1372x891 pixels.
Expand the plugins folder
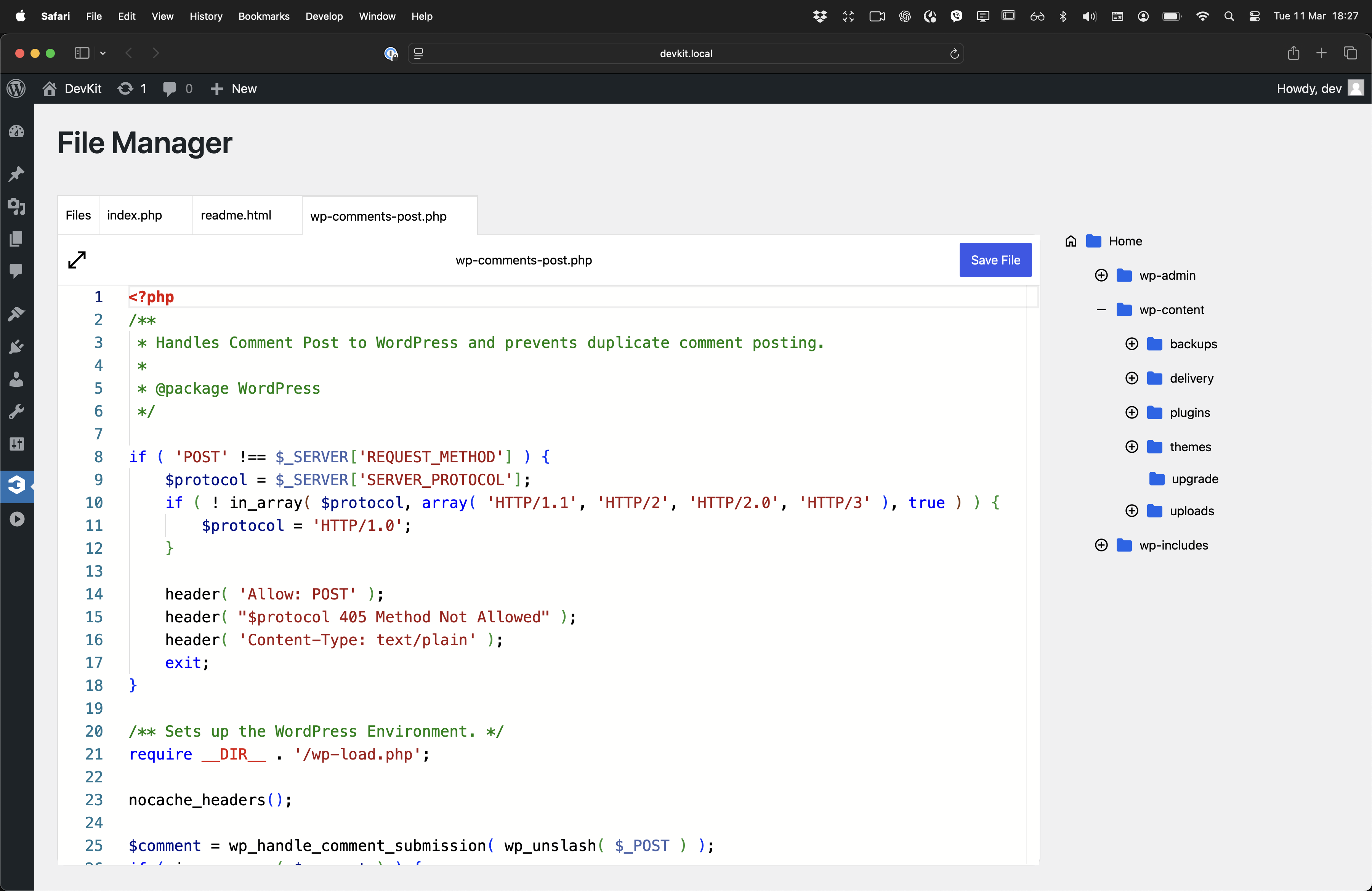pos(1132,413)
